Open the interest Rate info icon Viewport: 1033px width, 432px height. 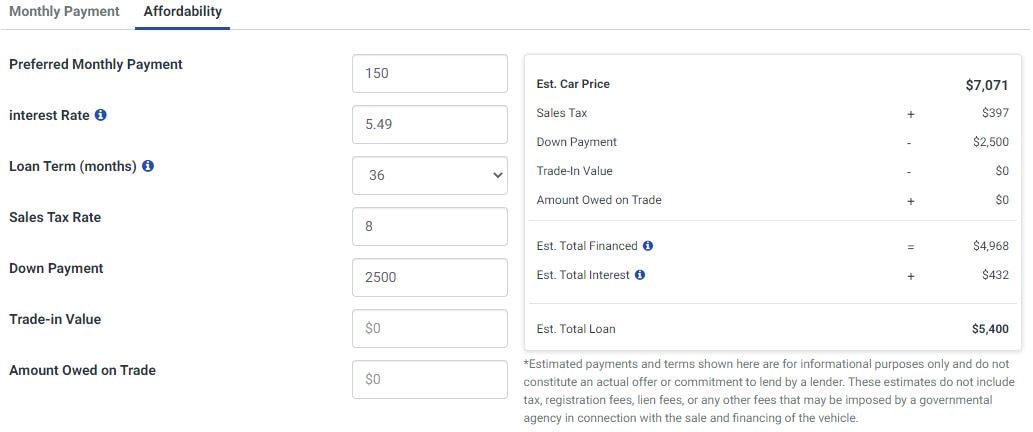click(100, 115)
